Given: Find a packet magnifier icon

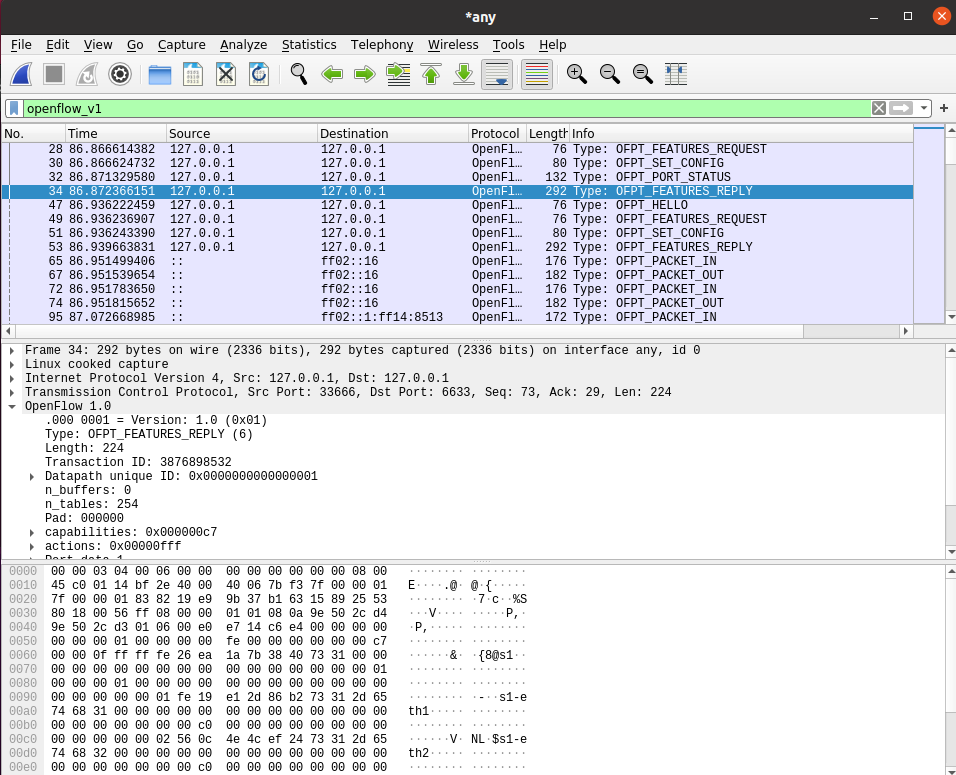Looking at the screenshot, I should (299, 74).
